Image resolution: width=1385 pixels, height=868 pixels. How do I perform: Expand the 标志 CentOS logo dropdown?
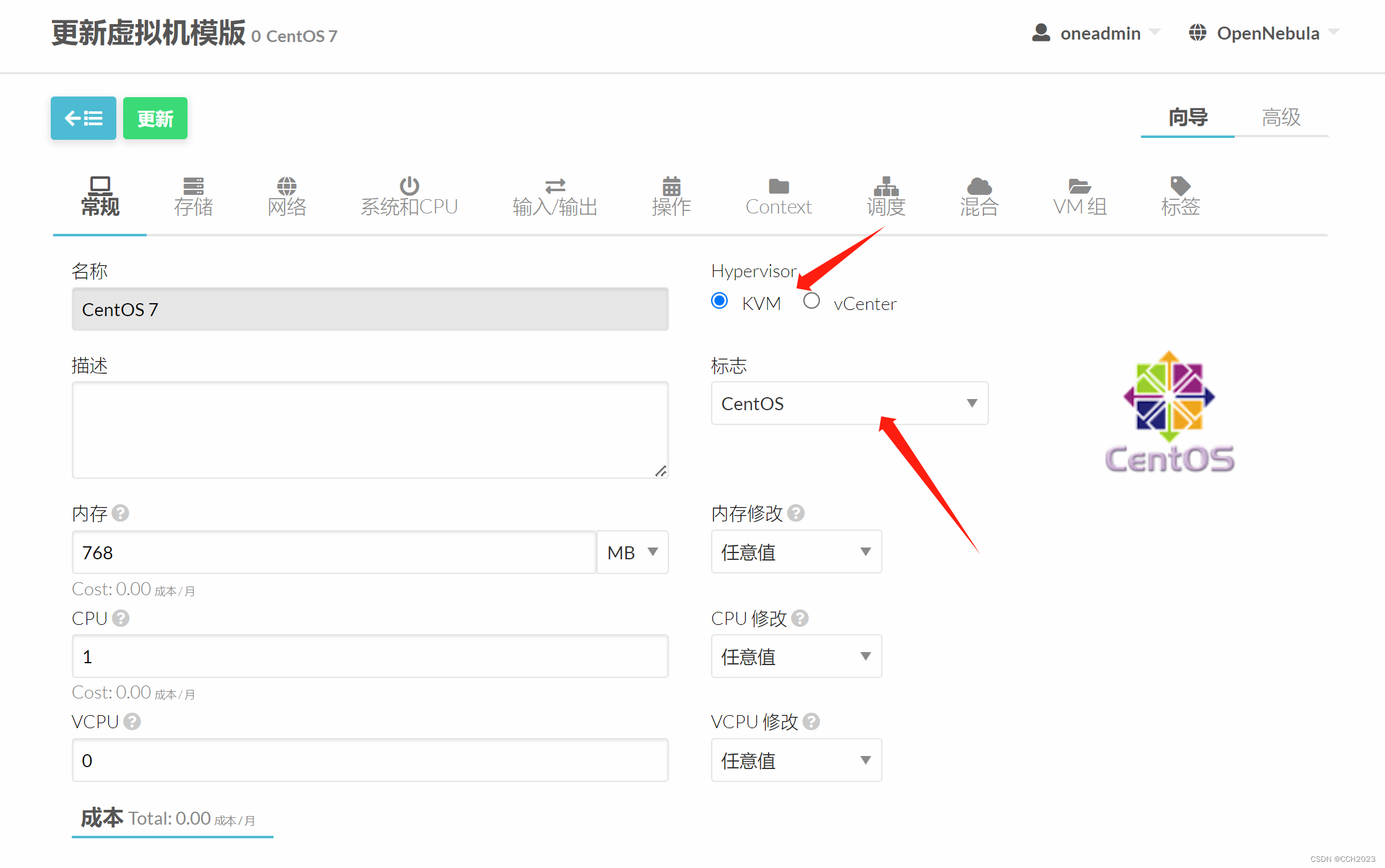point(849,403)
